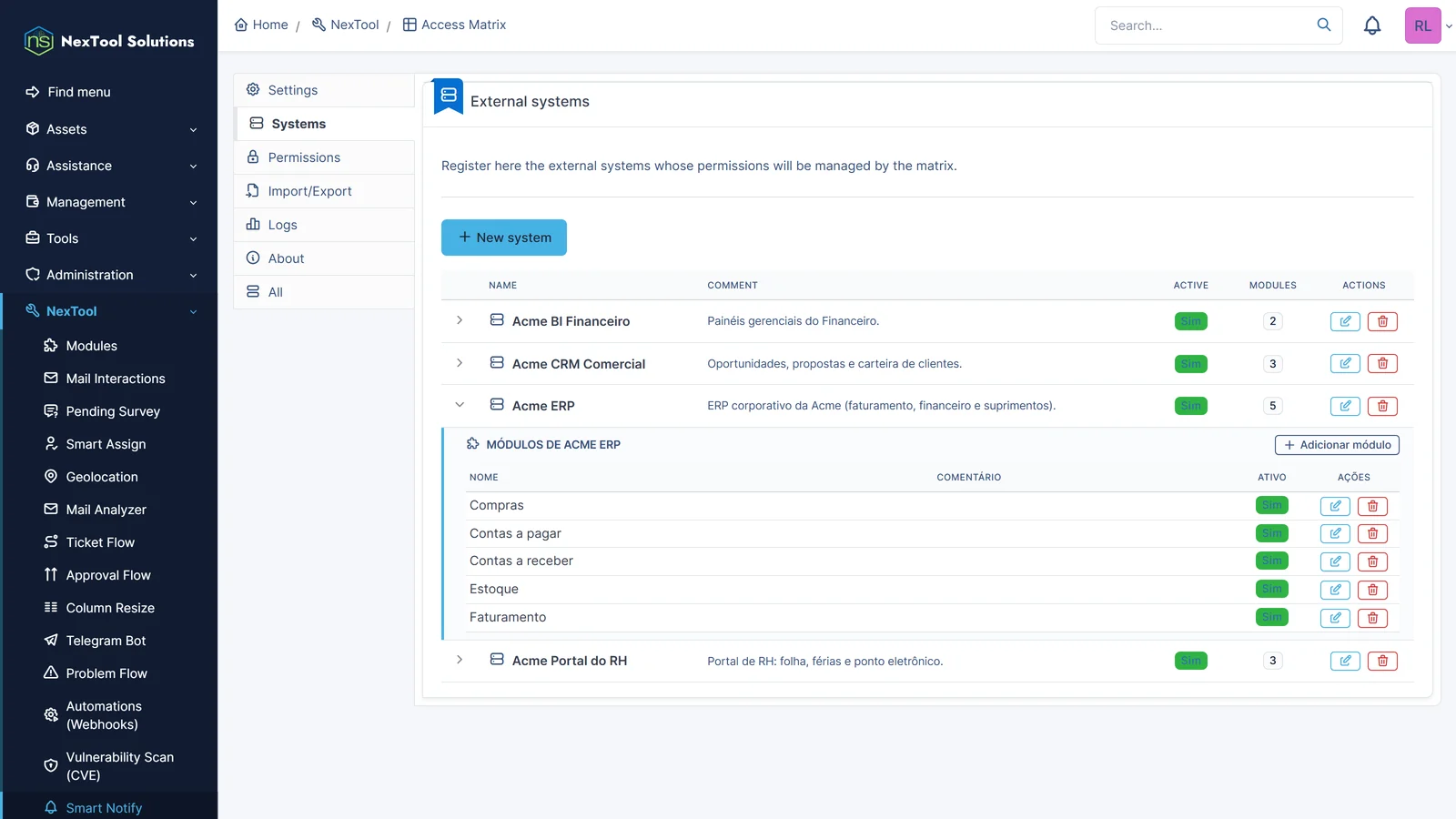Click the search magnifier icon
1456x819 pixels.
pos(1324,25)
